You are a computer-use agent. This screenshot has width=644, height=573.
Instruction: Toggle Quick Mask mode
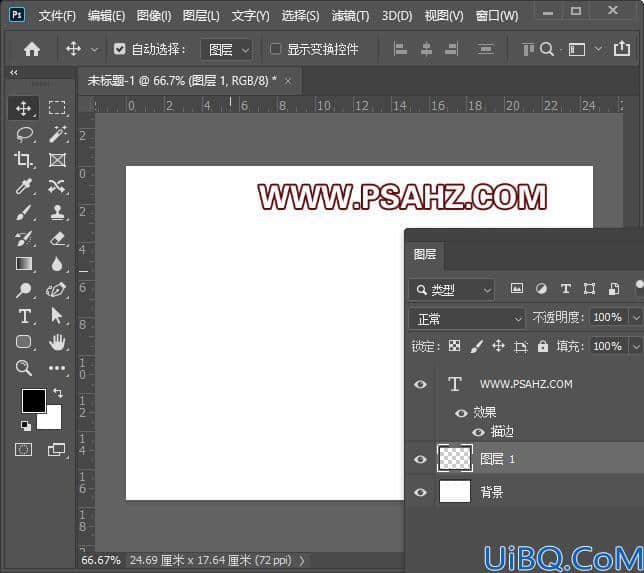click(23, 450)
